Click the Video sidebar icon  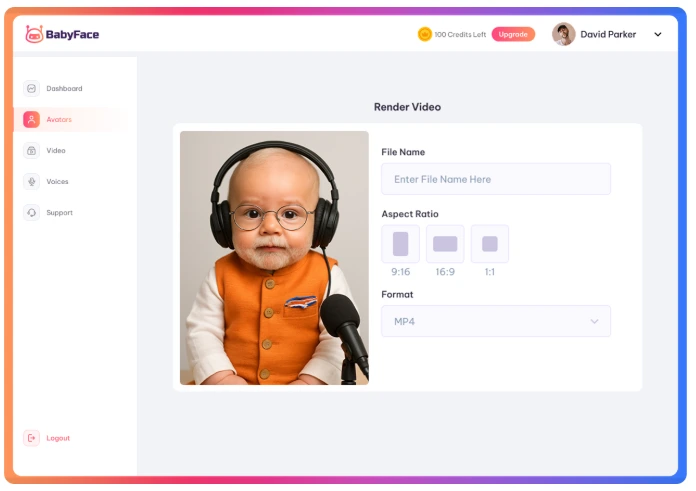(32, 150)
